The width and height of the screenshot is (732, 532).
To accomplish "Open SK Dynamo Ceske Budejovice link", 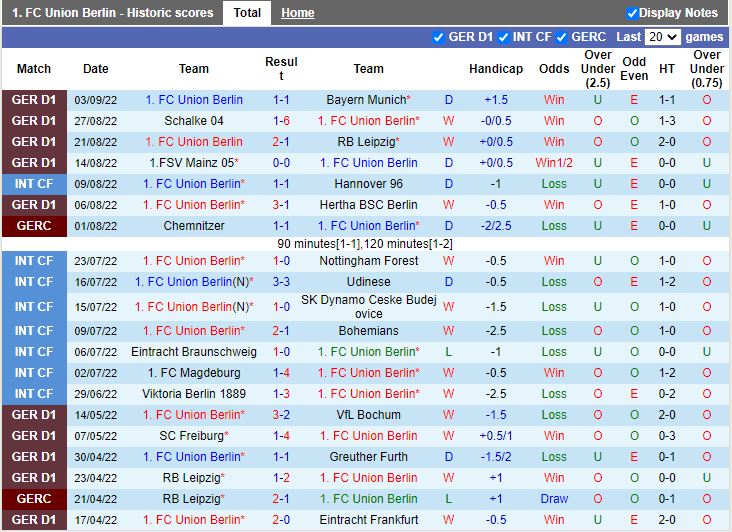I will coord(368,307).
